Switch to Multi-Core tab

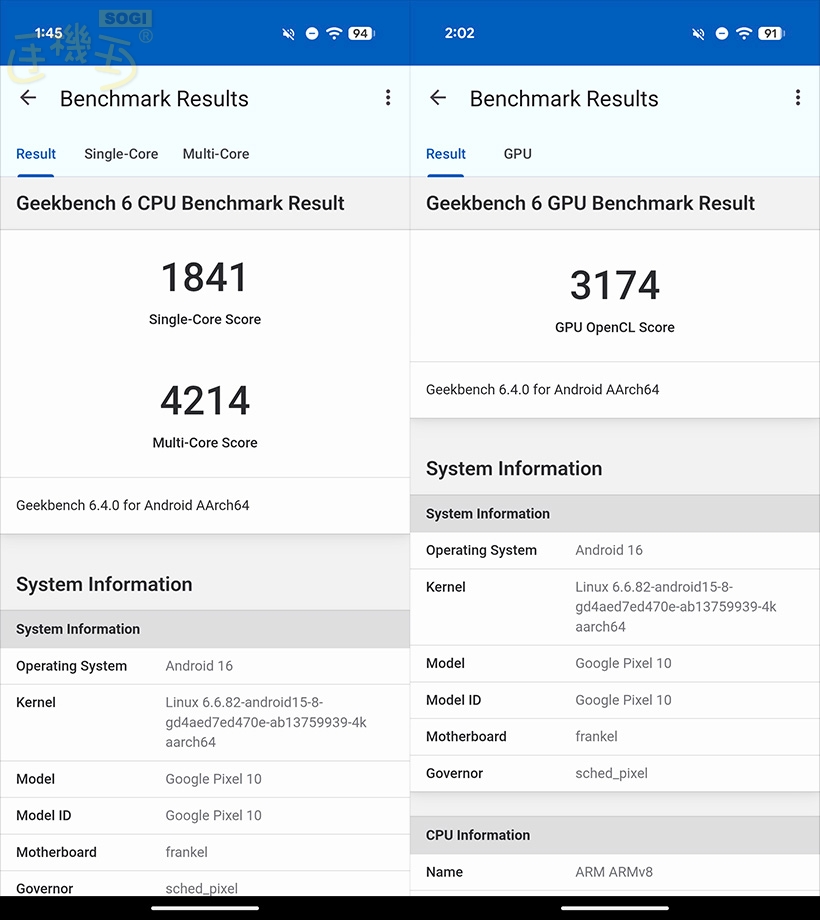pos(216,154)
